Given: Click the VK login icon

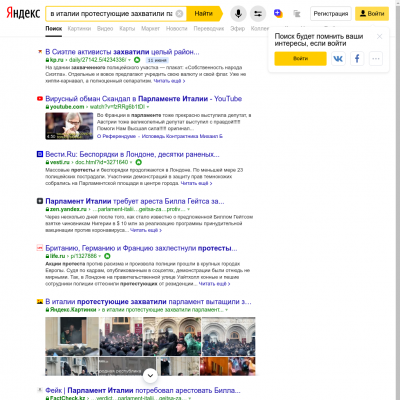Looking at the screenshot, I should pos(338,59).
